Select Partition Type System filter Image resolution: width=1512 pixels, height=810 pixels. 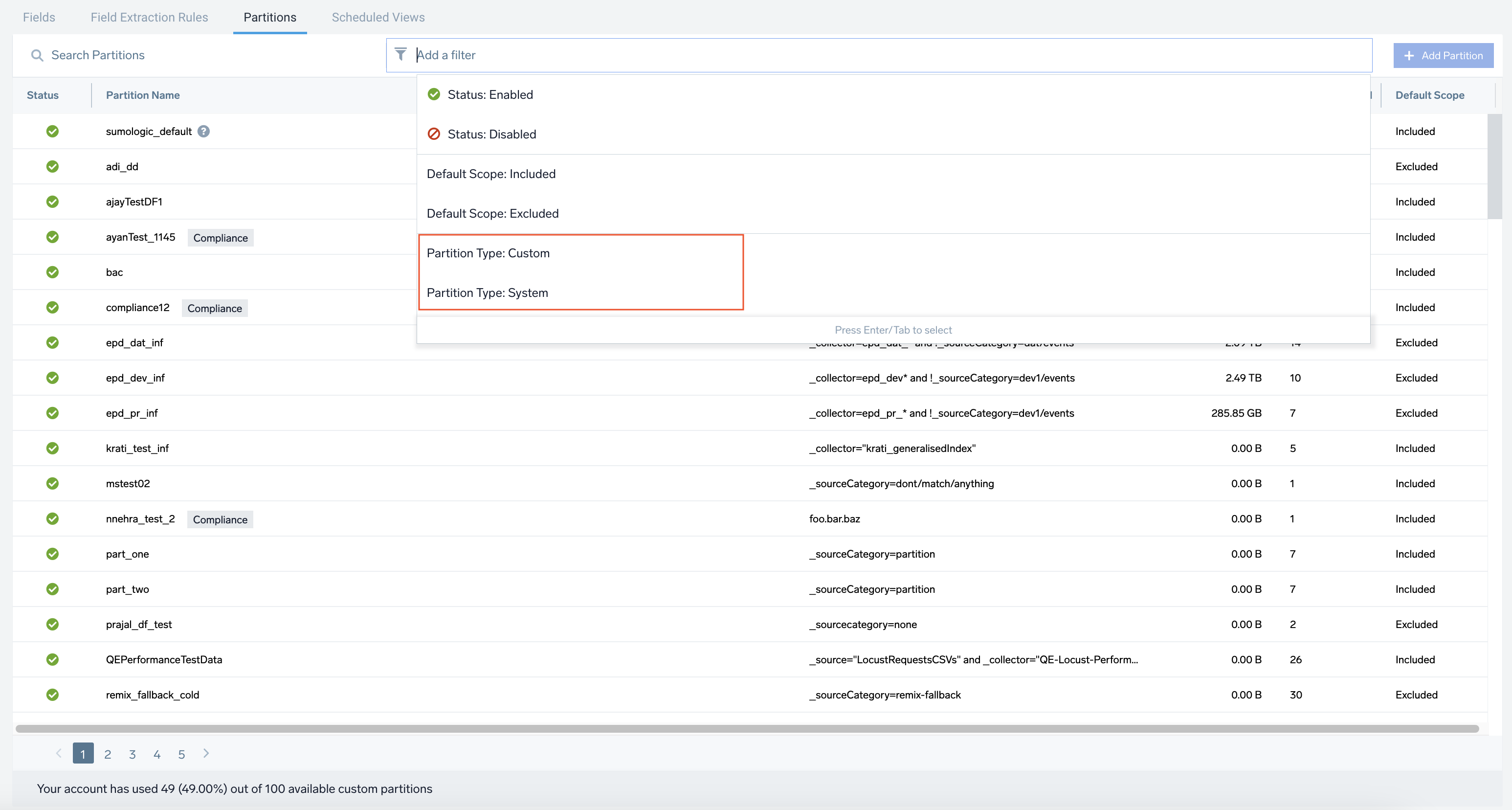point(487,292)
